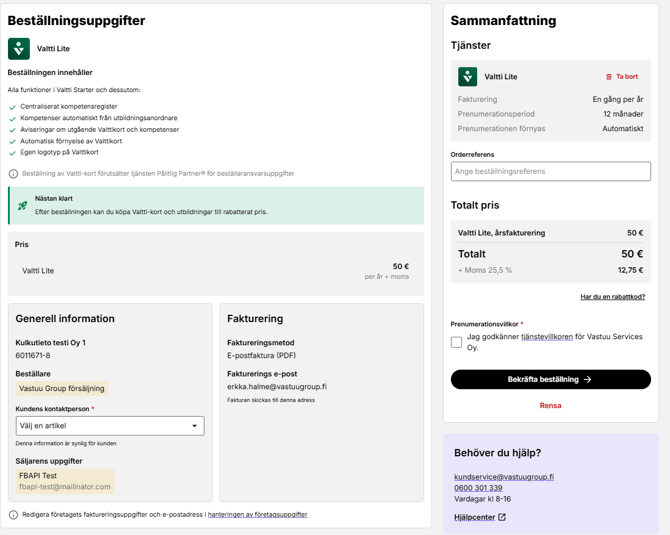This screenshot has width=670, height=535.
Task: Click the arrow icon on Bekräfta beställning button
Action: tap(588, 379)
